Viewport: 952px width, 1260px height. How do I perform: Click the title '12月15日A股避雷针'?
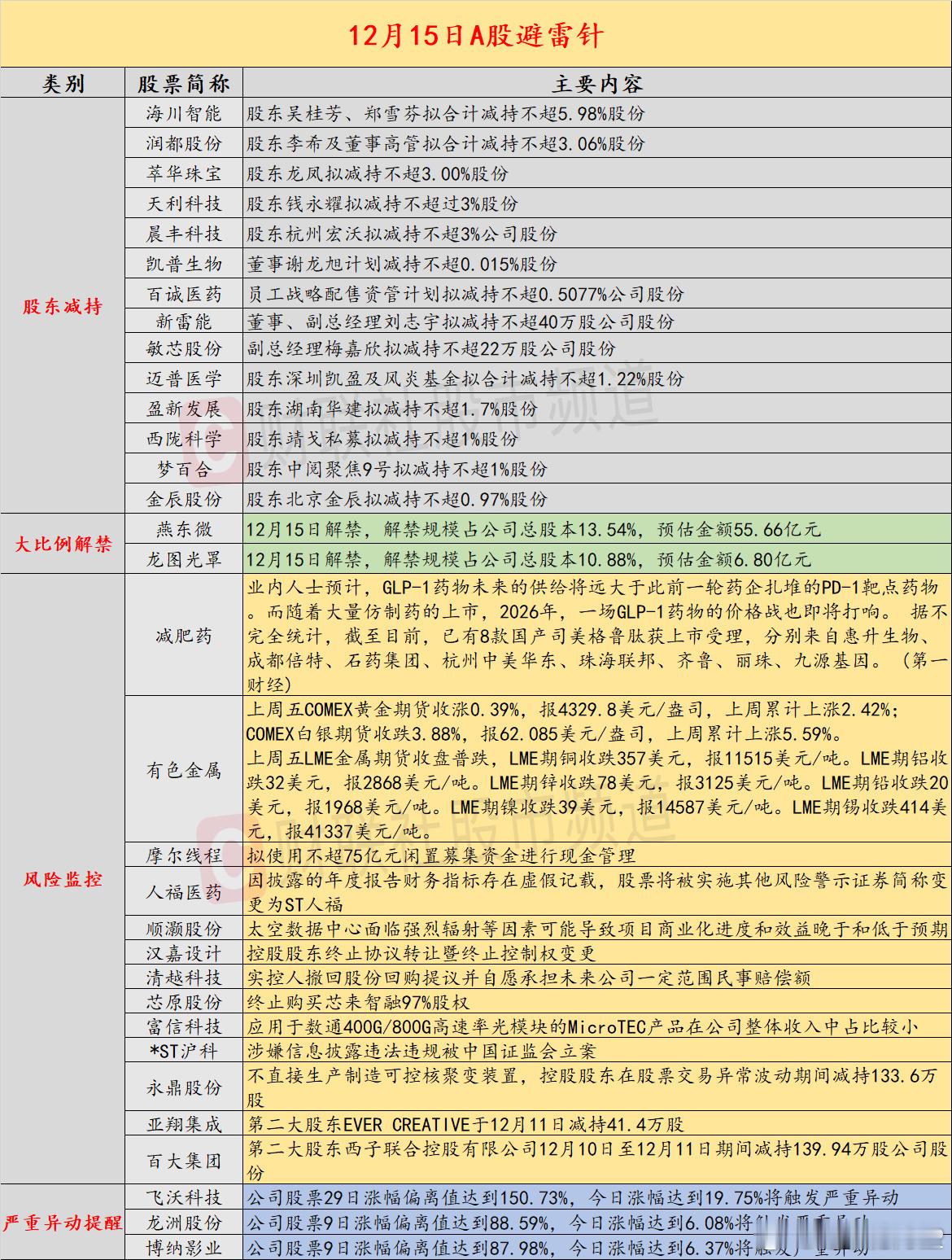476,37
